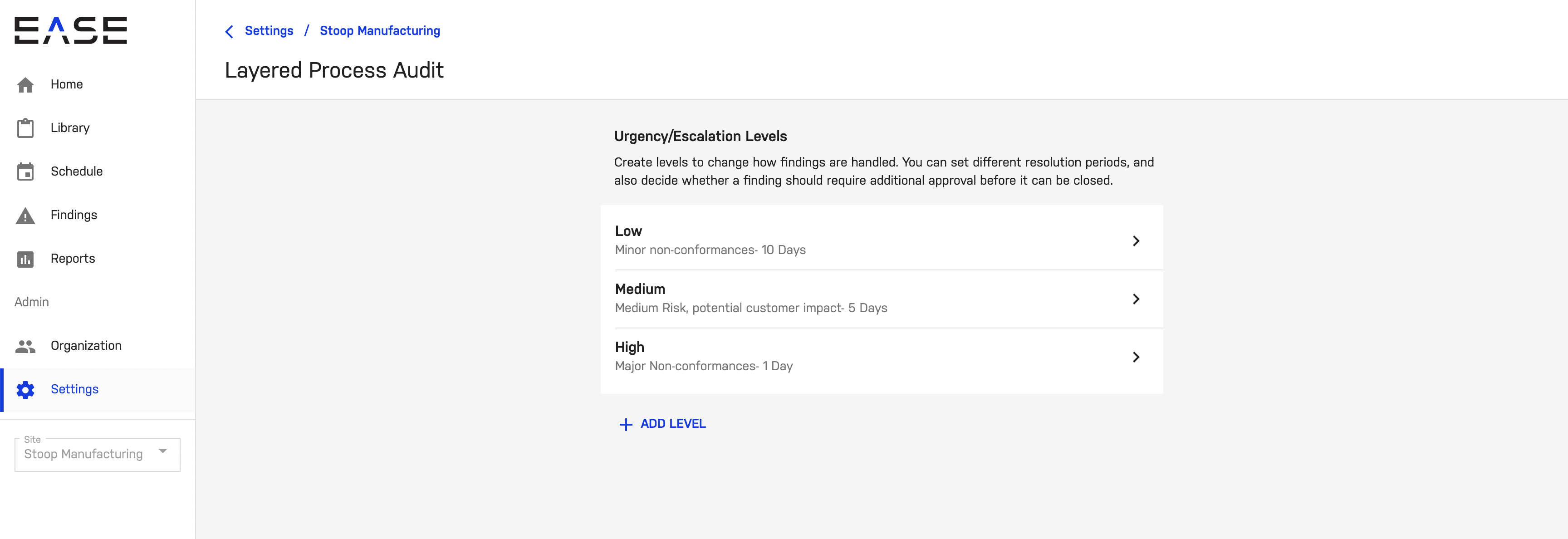This screenshot has width=1568, height=539.
Task: Open the Site dropdown Stoop Manufacturing
Action: pyautogui.click(x=98, y=455)
